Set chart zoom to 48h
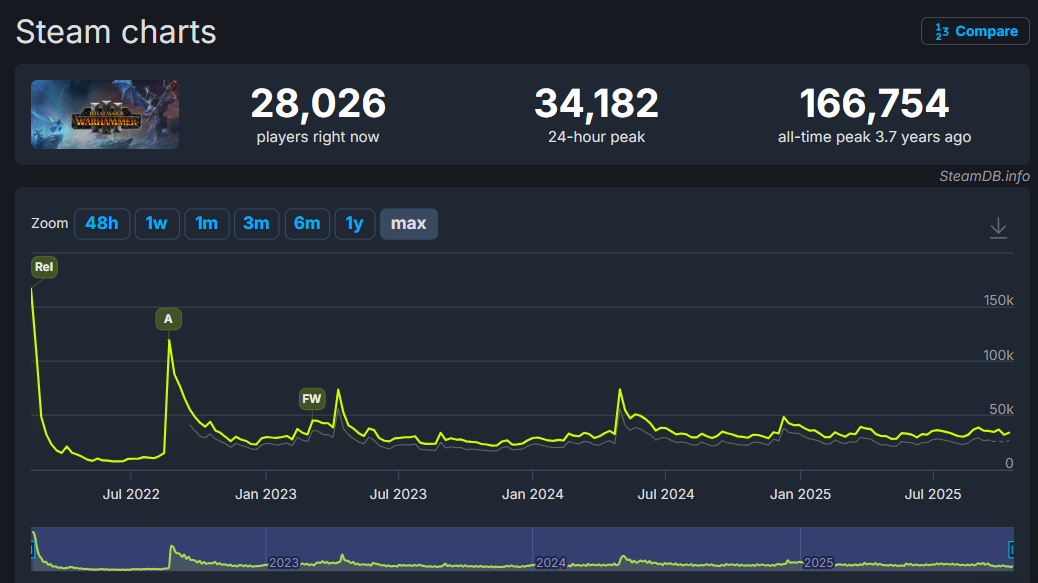 point(102,224)
